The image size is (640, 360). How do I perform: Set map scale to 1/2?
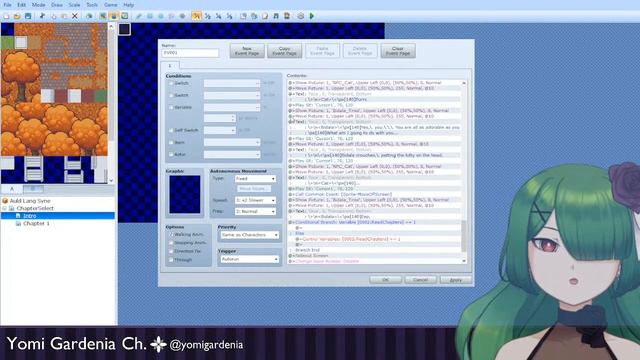(x=208, y=16)
